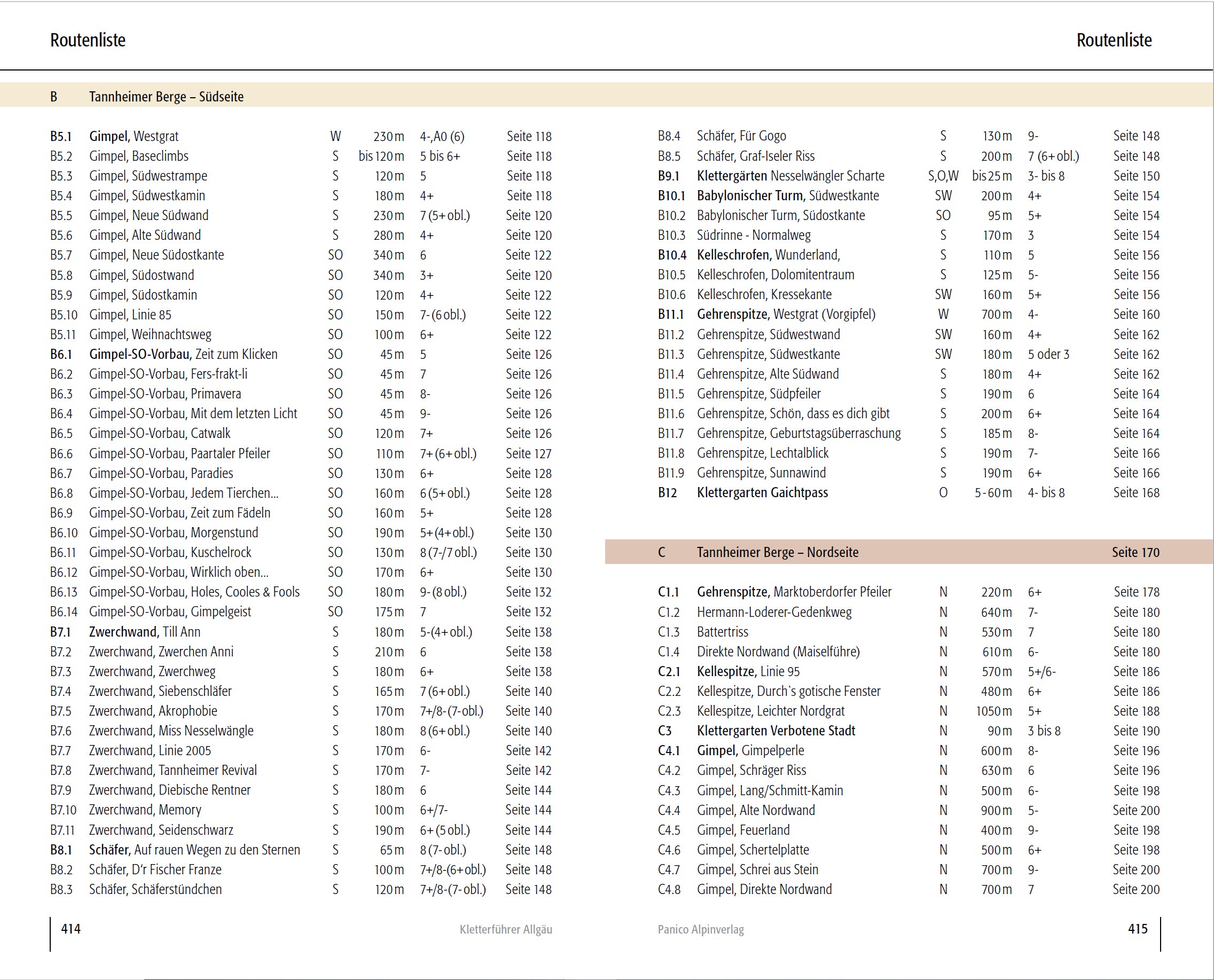Image resolution: width=1214 pixels, height=980 pixels.
Task: Select 'Direkte Nordwand (Maiselführe)' route
Action: point(778,652)
